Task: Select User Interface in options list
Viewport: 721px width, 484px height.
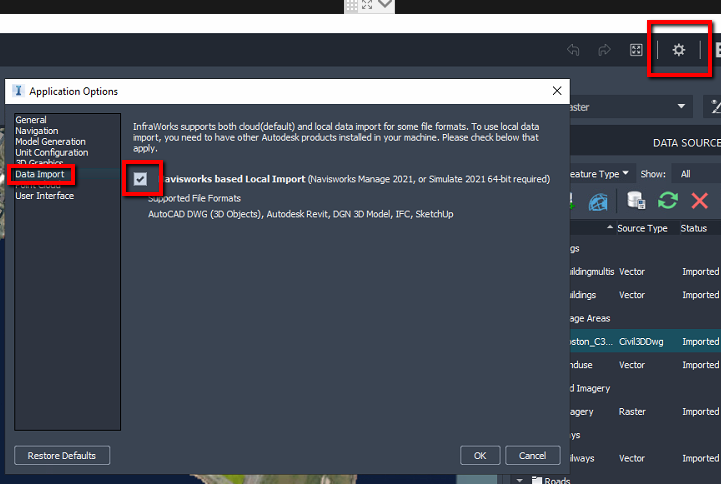Action: coord(45,196)
